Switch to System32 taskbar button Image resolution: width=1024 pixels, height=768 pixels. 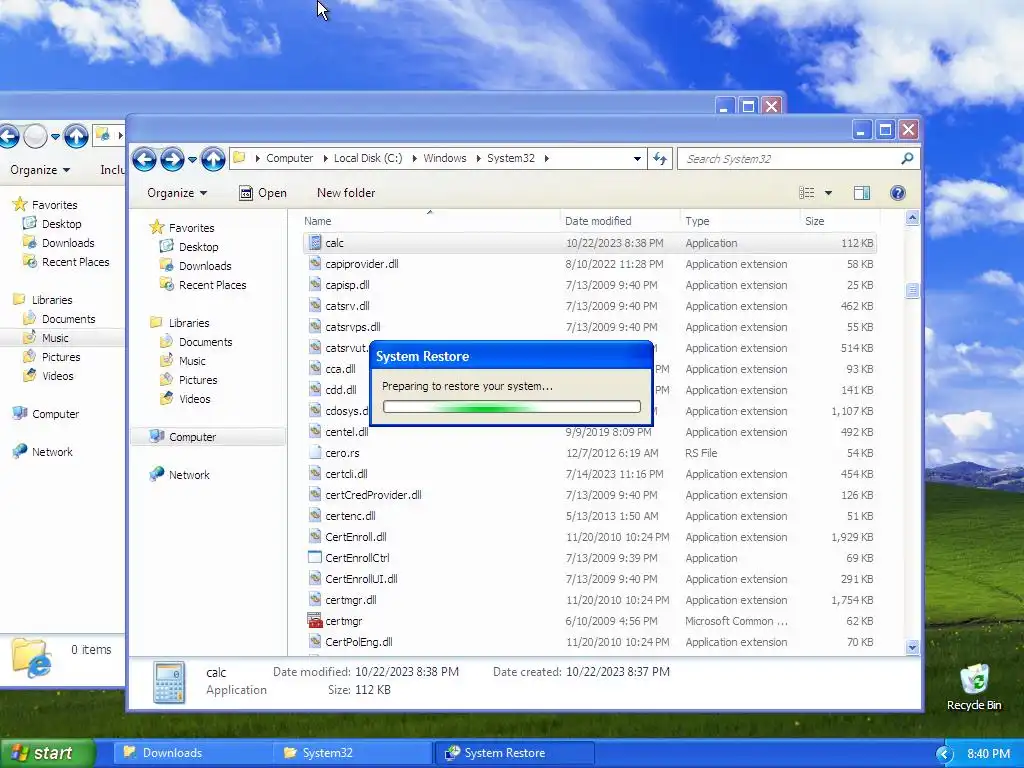tap(353, 753)
